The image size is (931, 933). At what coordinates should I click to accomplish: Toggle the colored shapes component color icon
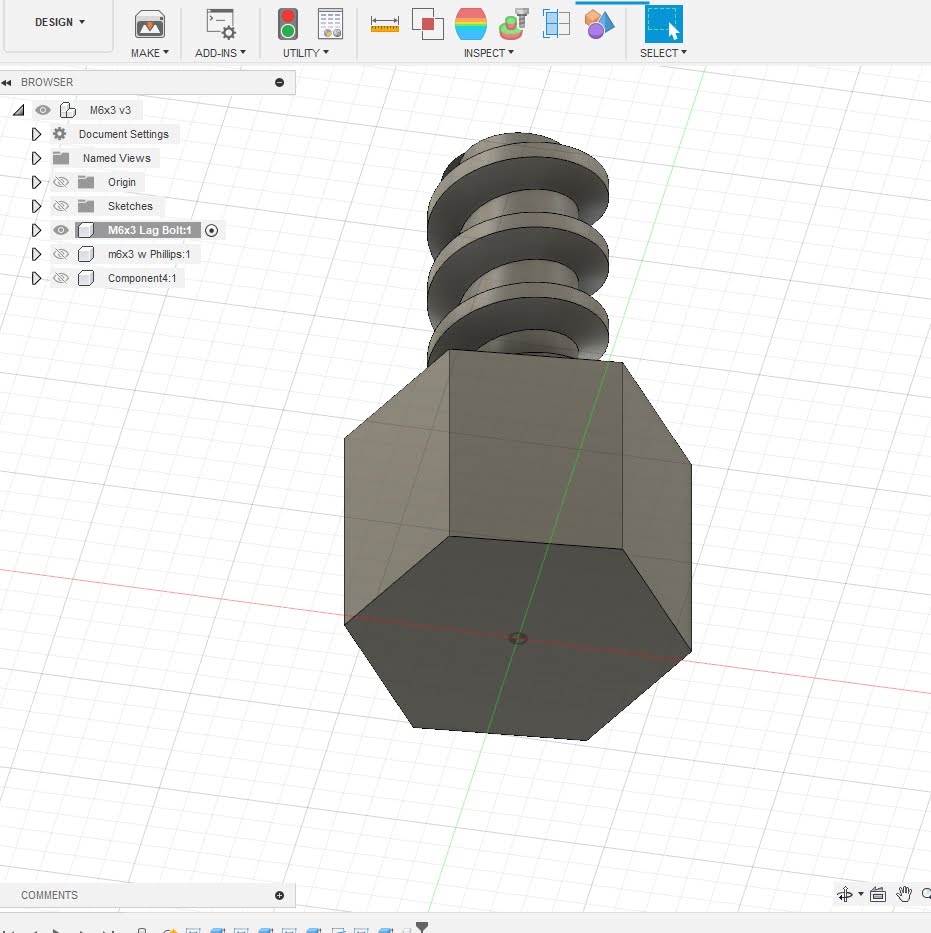(599, 24)
